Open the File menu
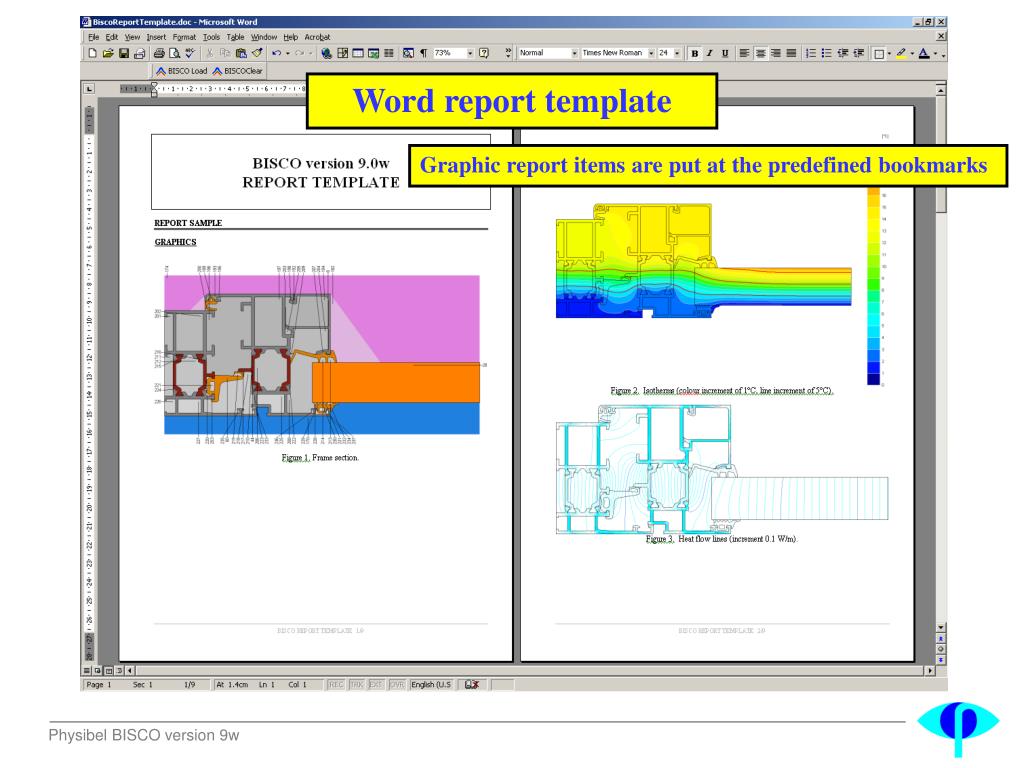This screenshot has height=768, width=1024. (x=93, y=37)
